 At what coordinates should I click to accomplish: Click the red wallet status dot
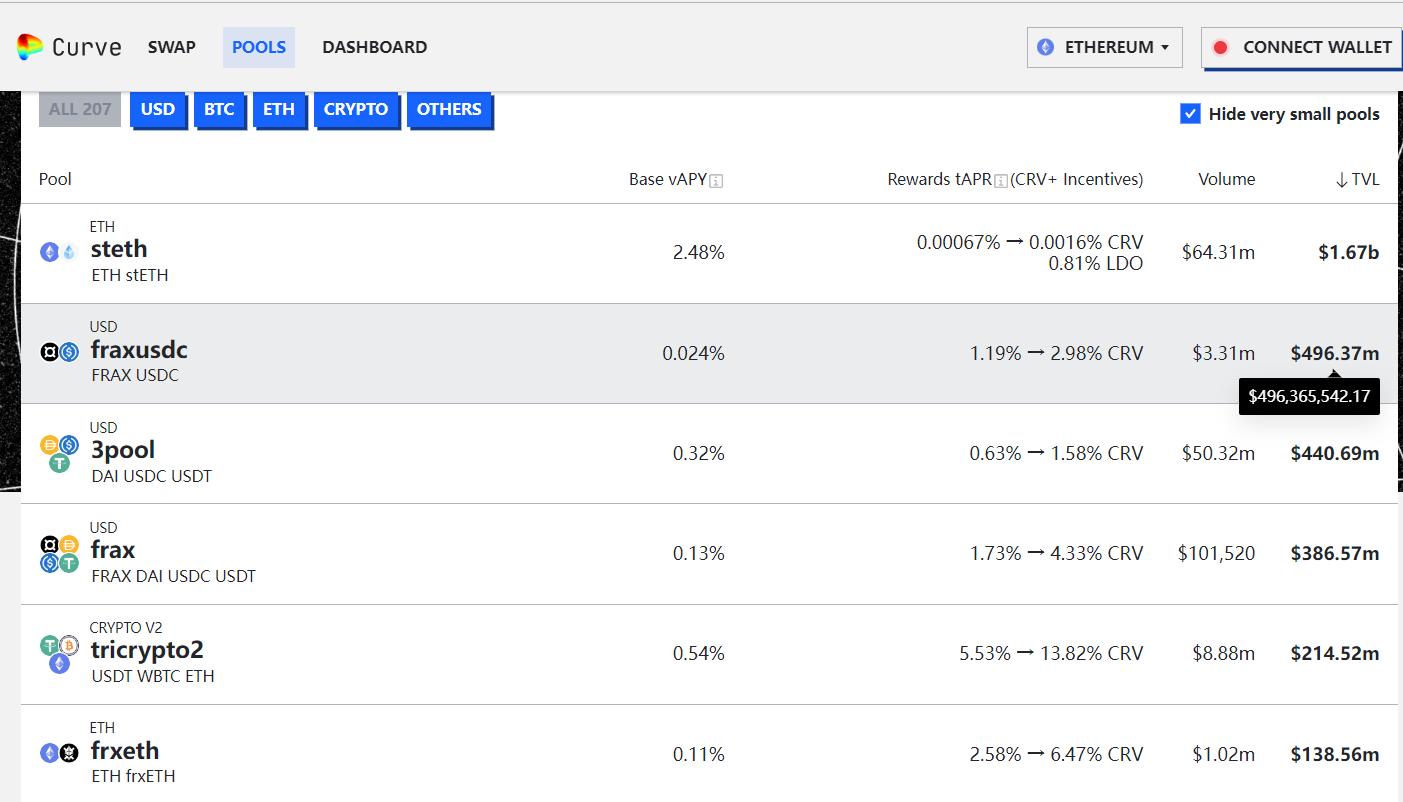click(1220, 47)
